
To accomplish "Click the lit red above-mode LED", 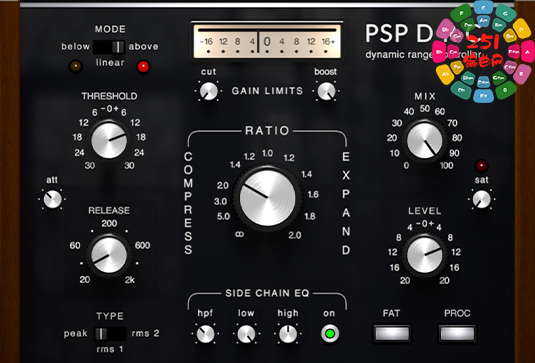I will [143, 67].
